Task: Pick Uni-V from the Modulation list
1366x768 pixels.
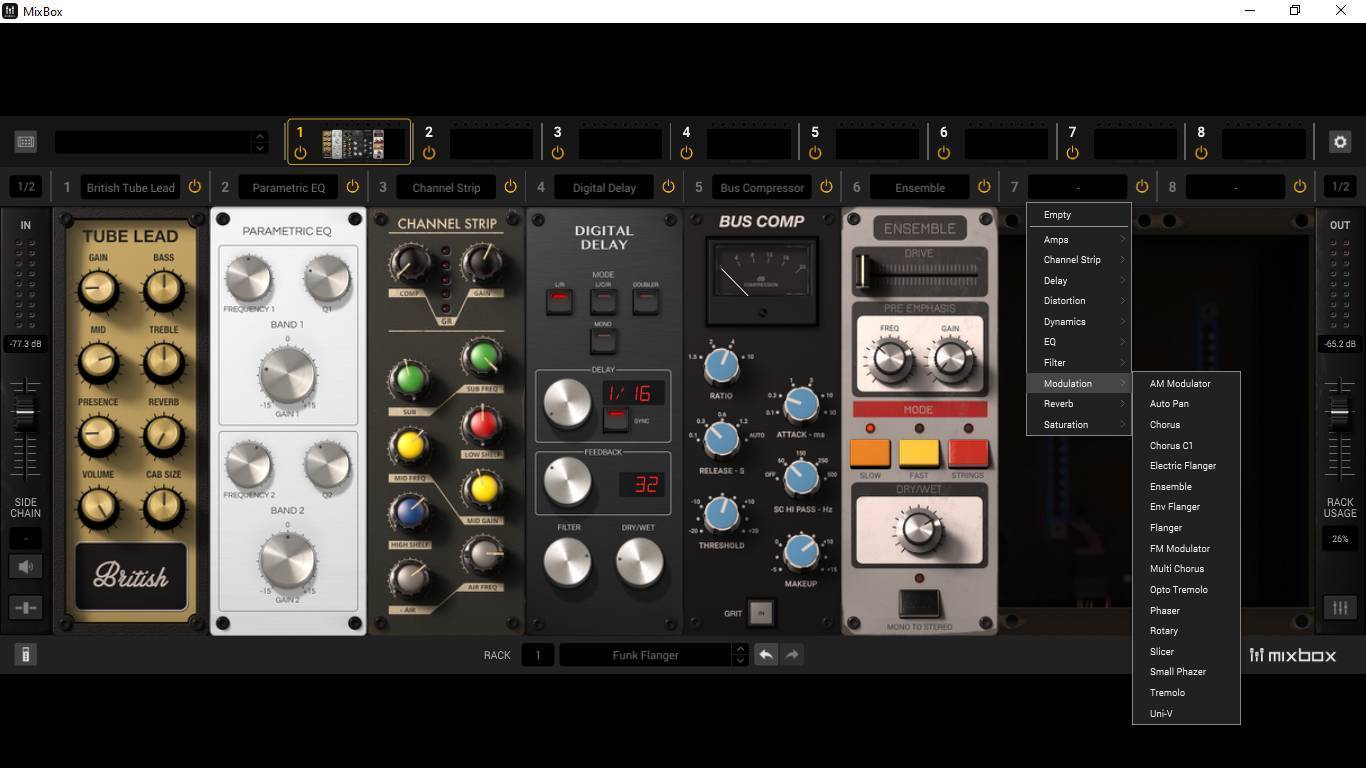Action: [1186, 714]
